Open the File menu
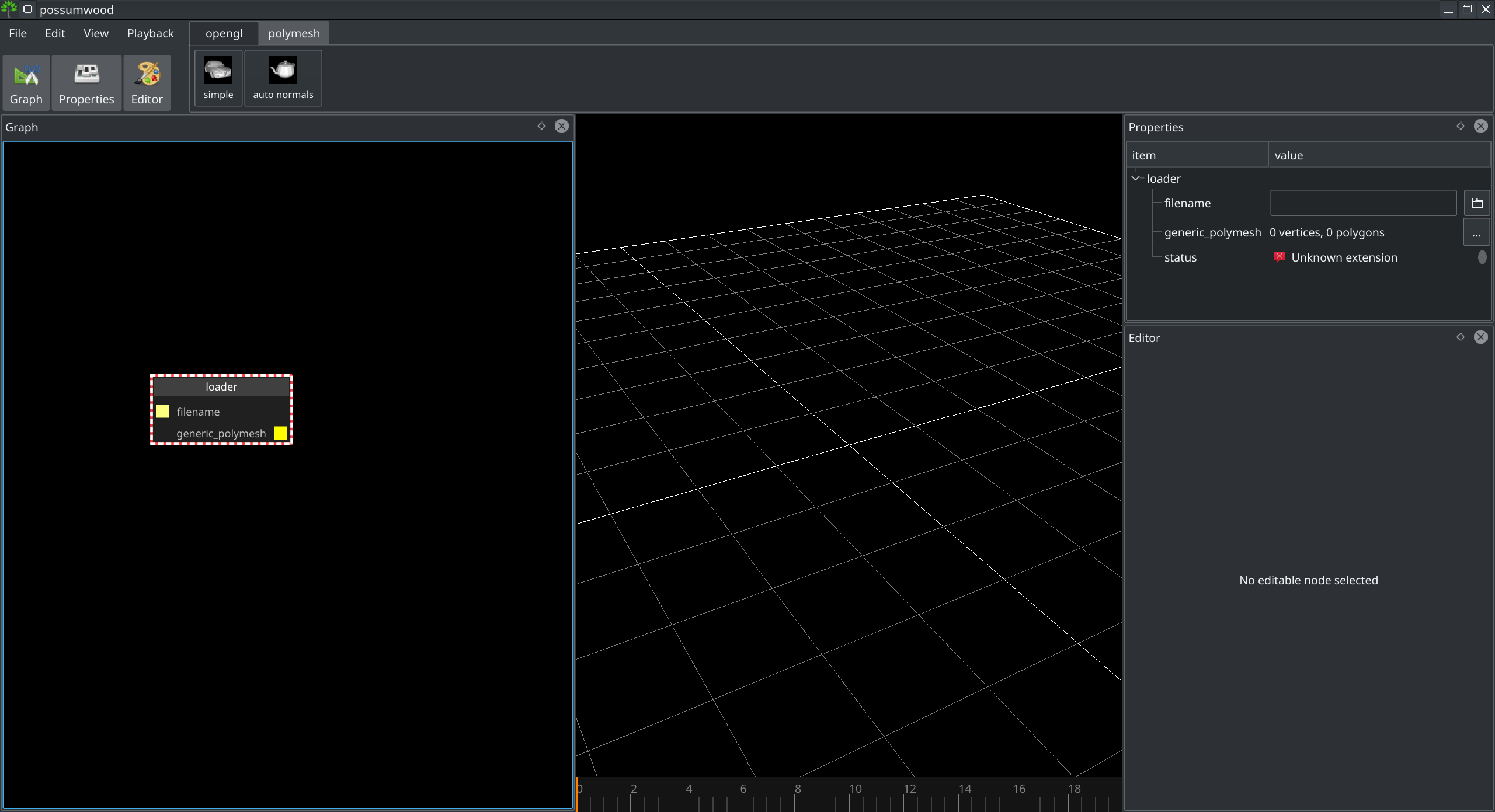The image size is (1495, 812). 17,32
